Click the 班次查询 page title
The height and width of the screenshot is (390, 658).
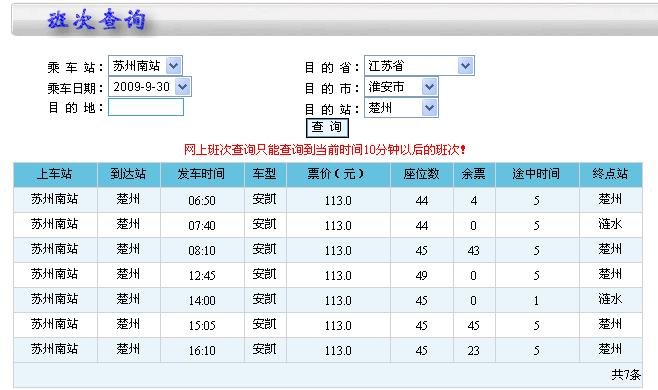coord(97,20)
